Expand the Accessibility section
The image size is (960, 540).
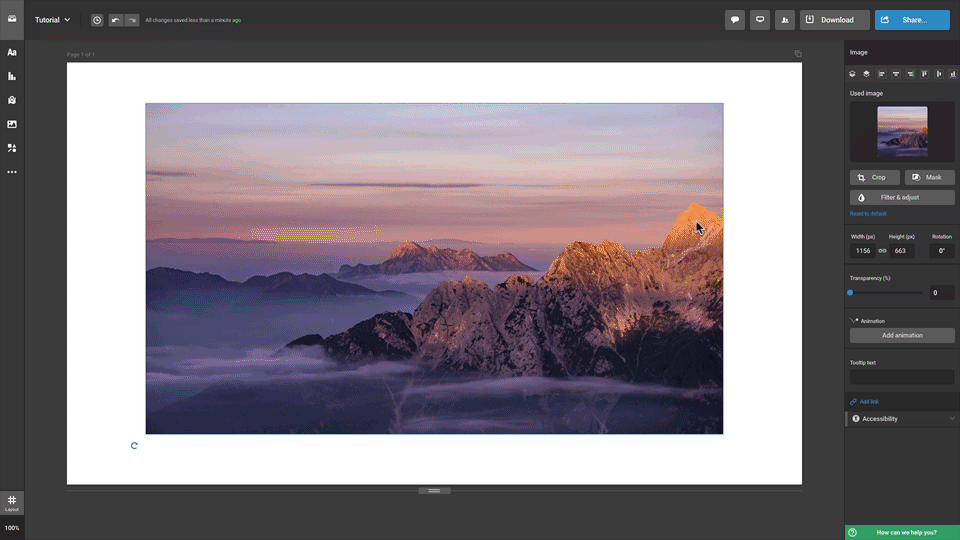tap(902, 419)
